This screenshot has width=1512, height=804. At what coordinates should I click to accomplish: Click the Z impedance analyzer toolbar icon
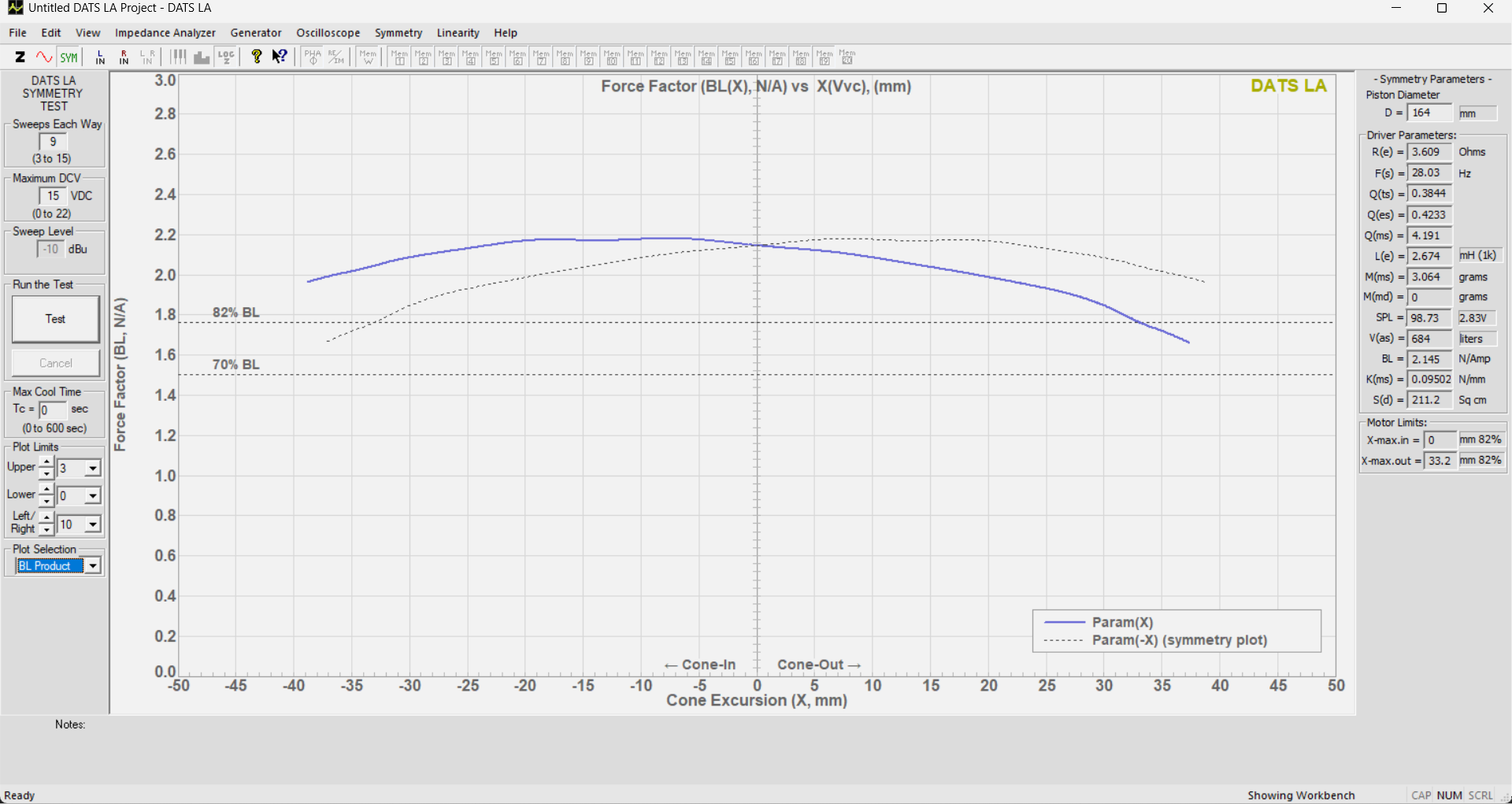[20, 57]
